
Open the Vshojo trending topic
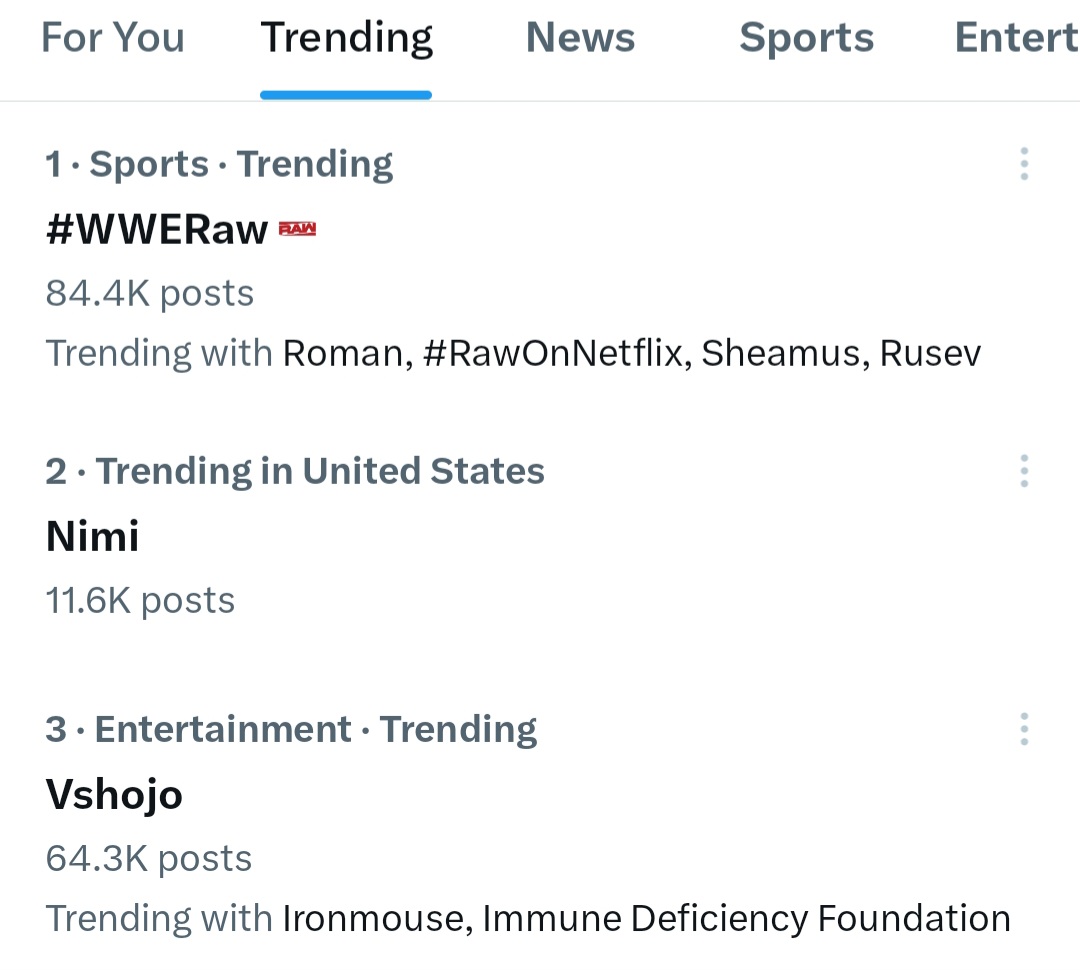(114, 795)
